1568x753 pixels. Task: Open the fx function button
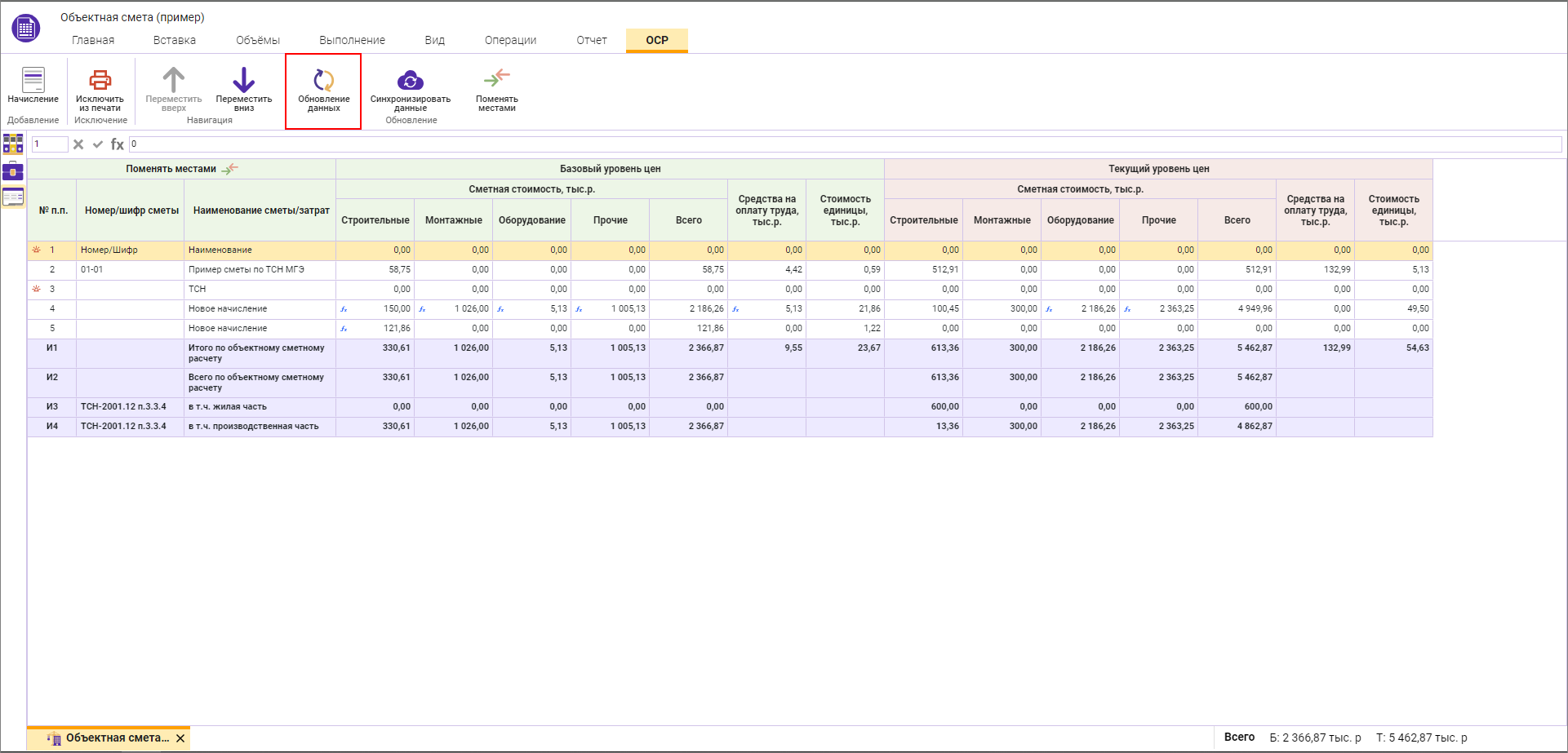118,144
